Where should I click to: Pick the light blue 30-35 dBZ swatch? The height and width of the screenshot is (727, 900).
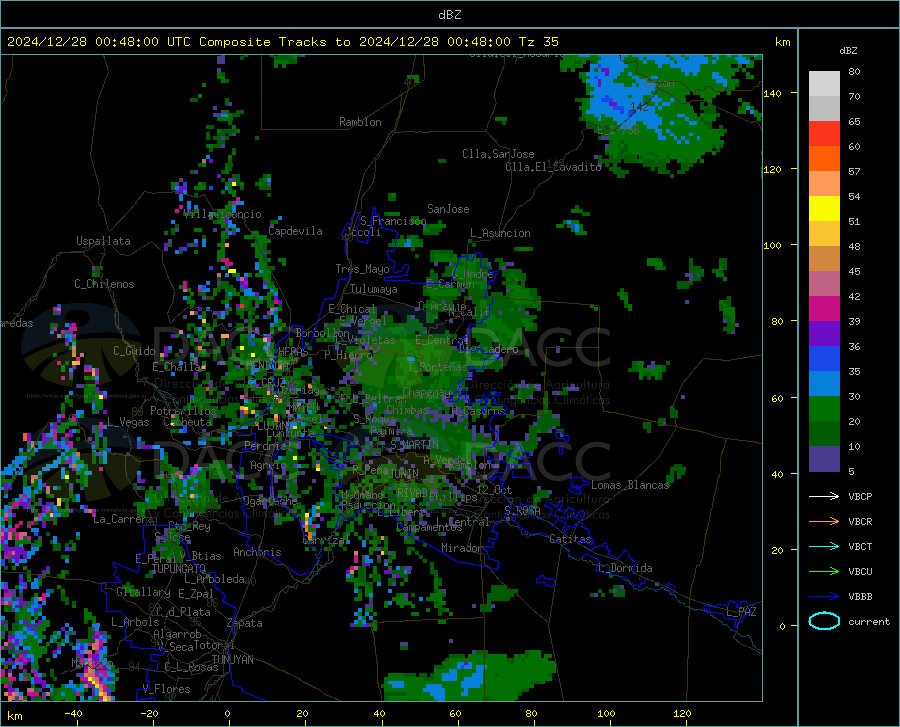pyautogui.click(x=824, y=384)
